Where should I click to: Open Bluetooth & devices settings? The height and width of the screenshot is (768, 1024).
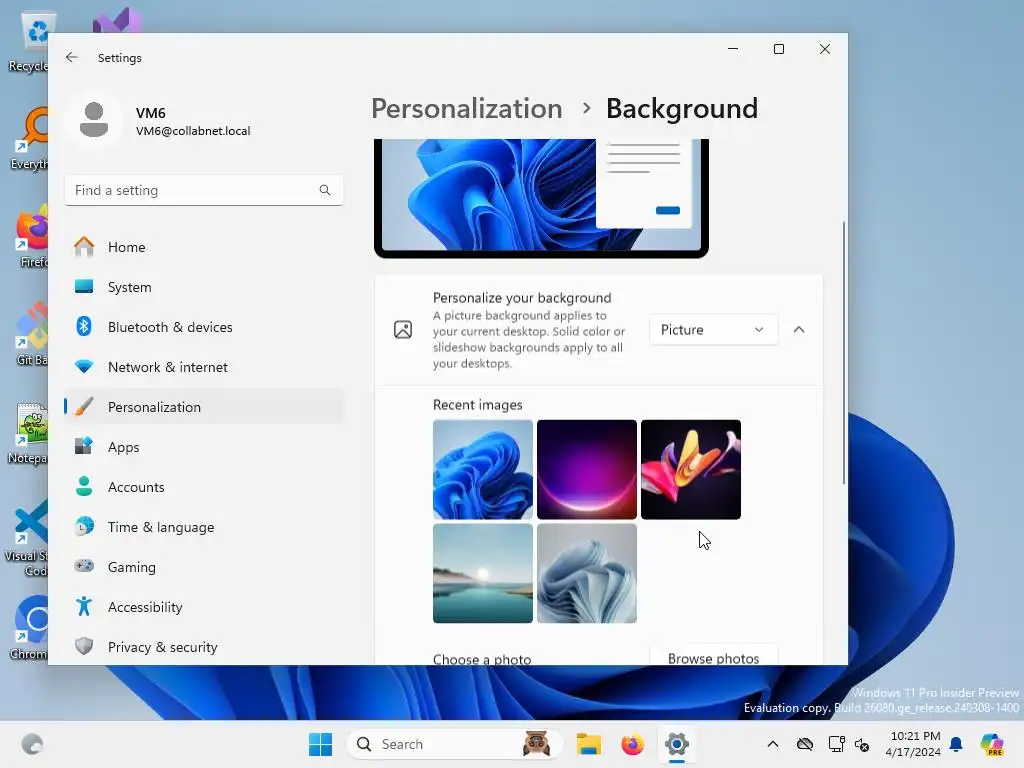pyautogui.click(x=204, y=327)
